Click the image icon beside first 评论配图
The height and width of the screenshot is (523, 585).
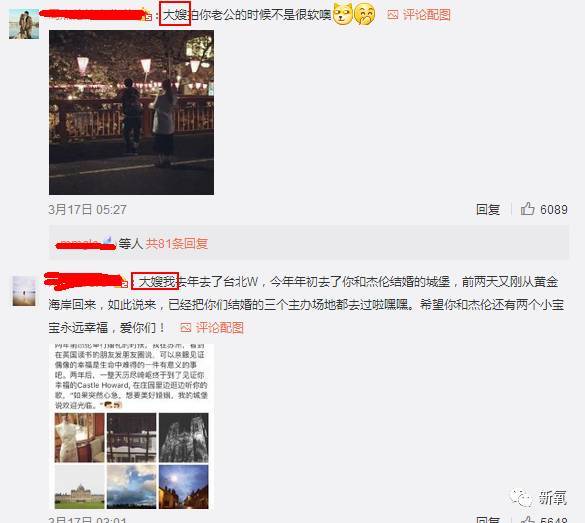click(x=393, y=15)
